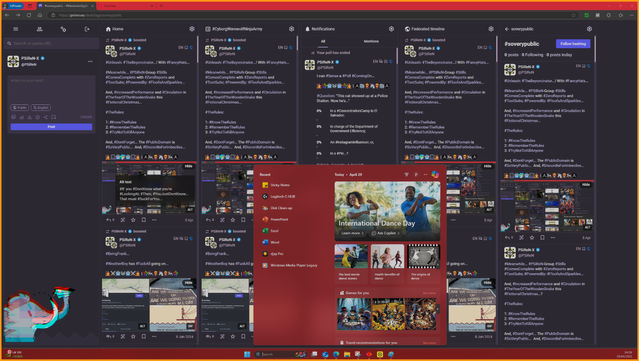Image resolution: width=639 pixels, height=361 pixels.
Task: Open Federated timeline column settings icon
Action: coord(491,29)
